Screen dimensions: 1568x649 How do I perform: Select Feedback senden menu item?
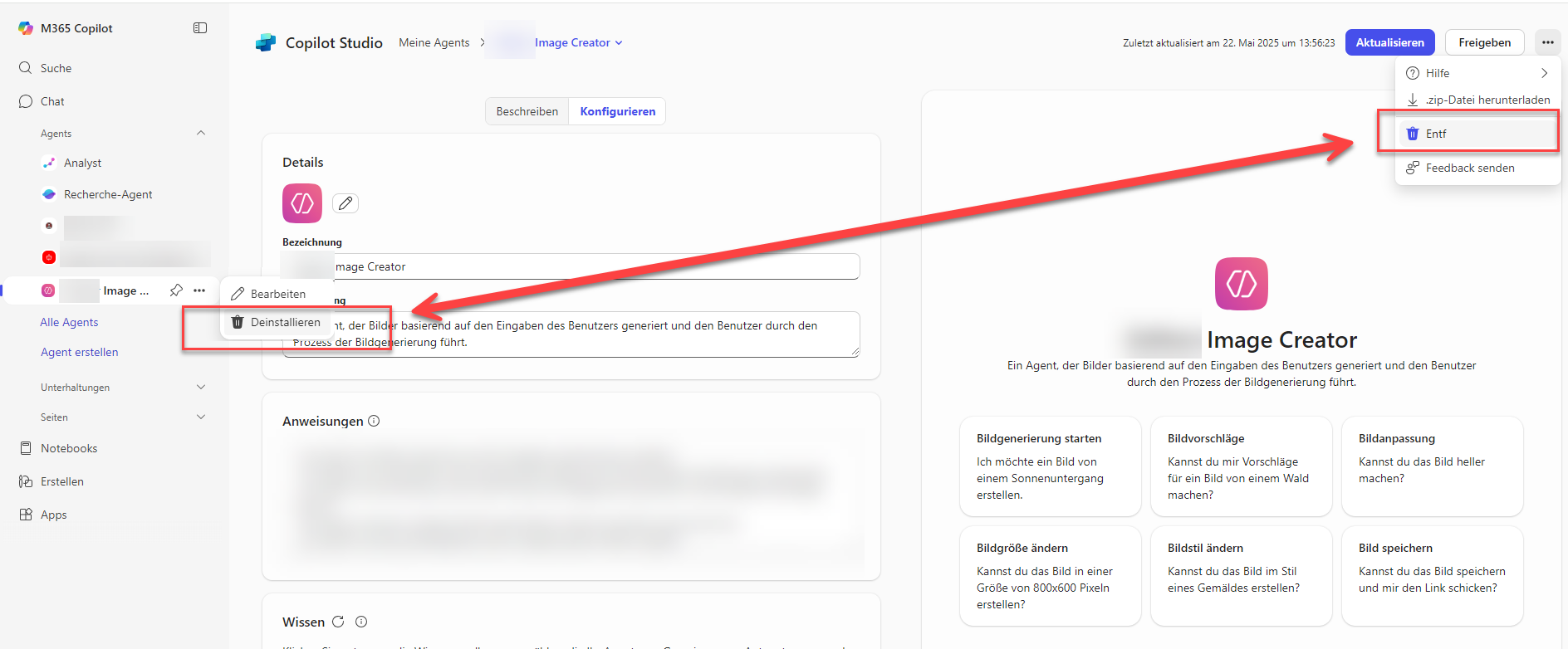coord(1477,168)
